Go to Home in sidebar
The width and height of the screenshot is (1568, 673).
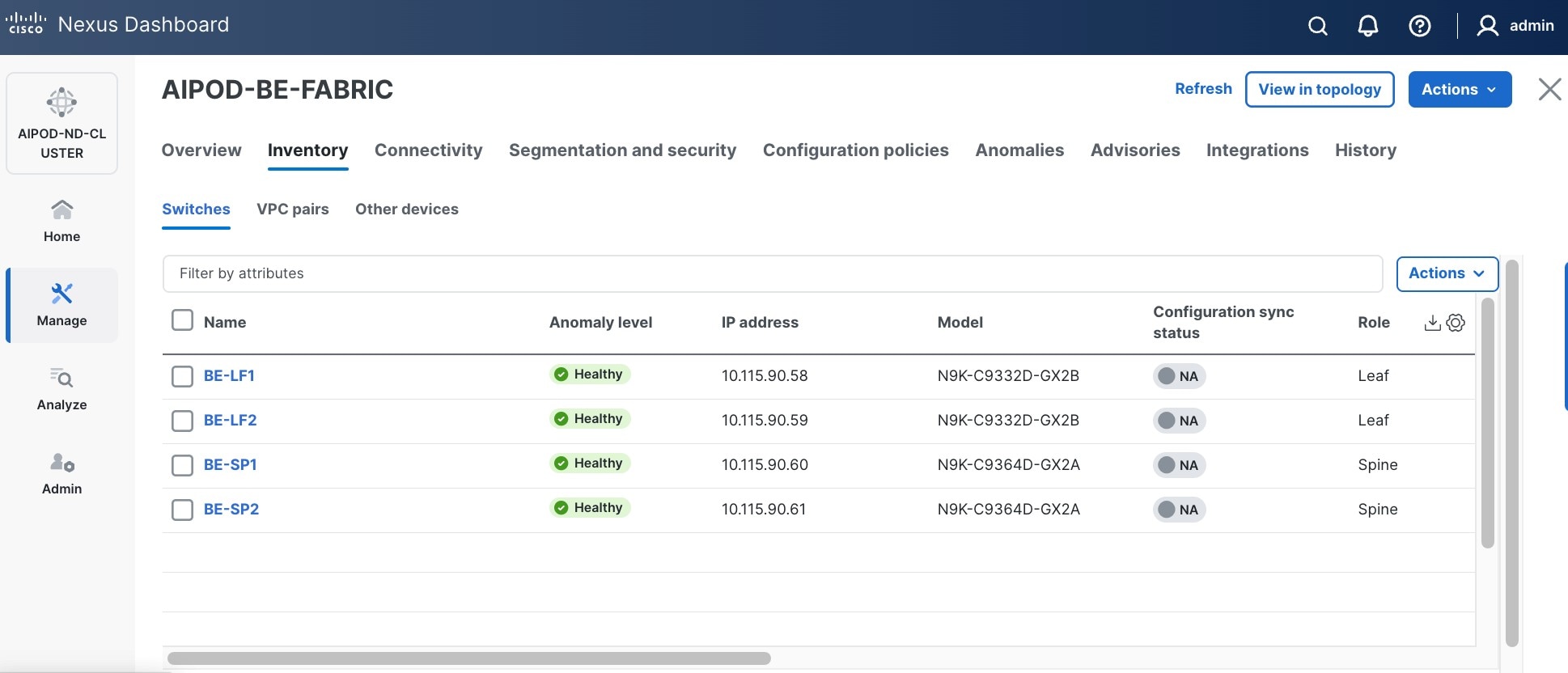[x=61, y=221]
